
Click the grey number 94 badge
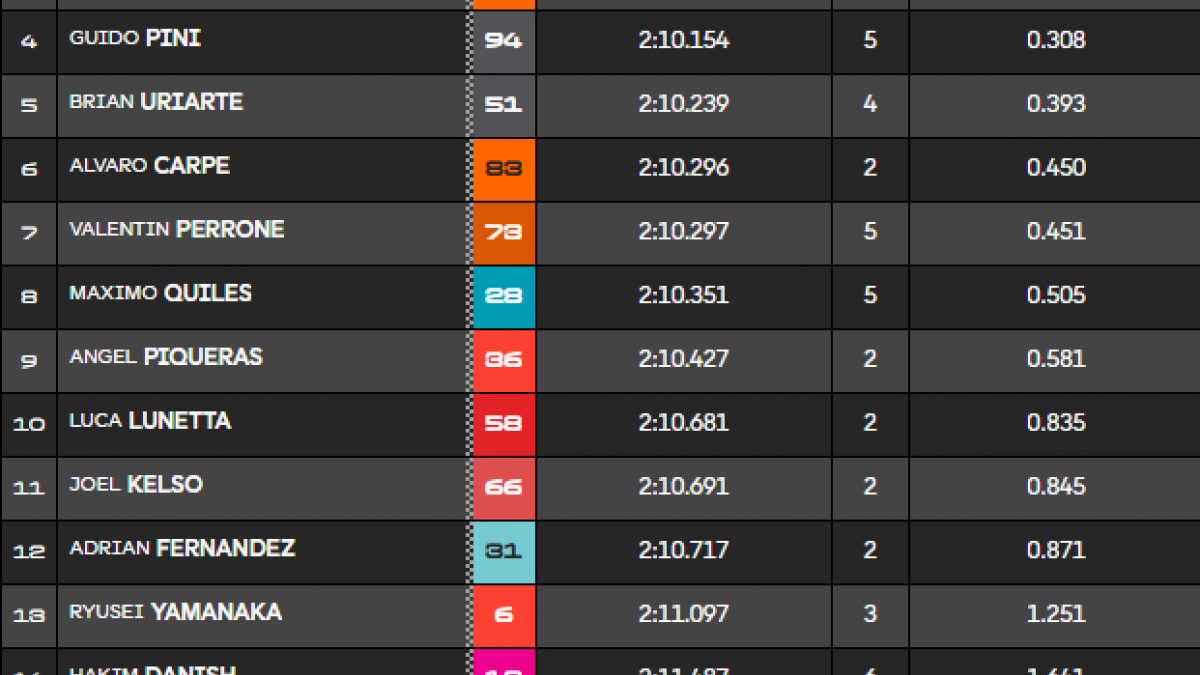coord(504,41)
